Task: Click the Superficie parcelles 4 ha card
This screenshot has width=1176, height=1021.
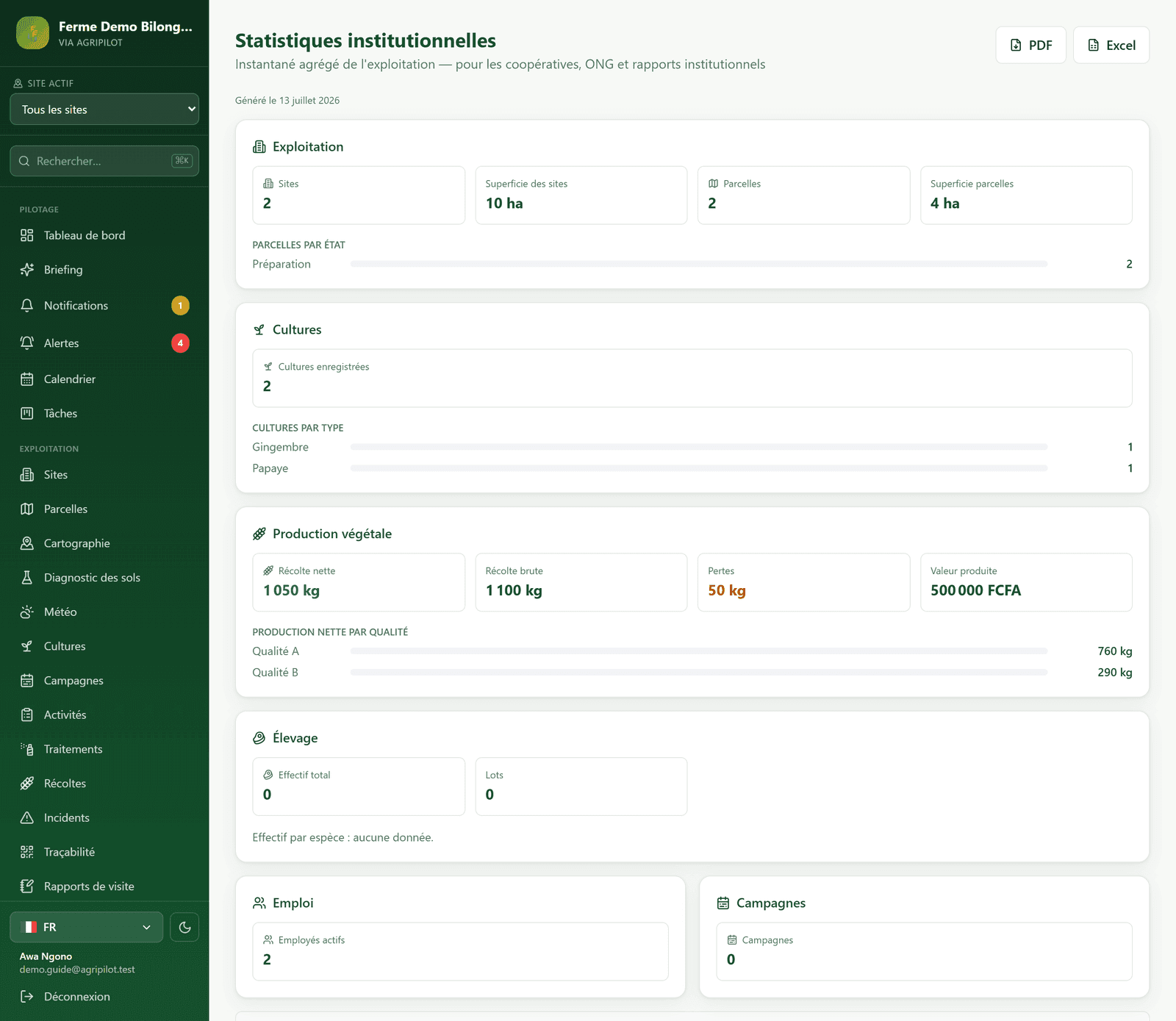Action: point(1026,195)
